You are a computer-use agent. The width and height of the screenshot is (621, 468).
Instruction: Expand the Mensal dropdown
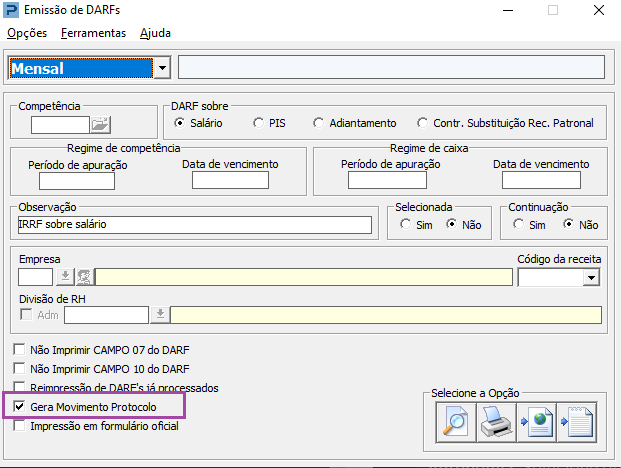[162, 68]
